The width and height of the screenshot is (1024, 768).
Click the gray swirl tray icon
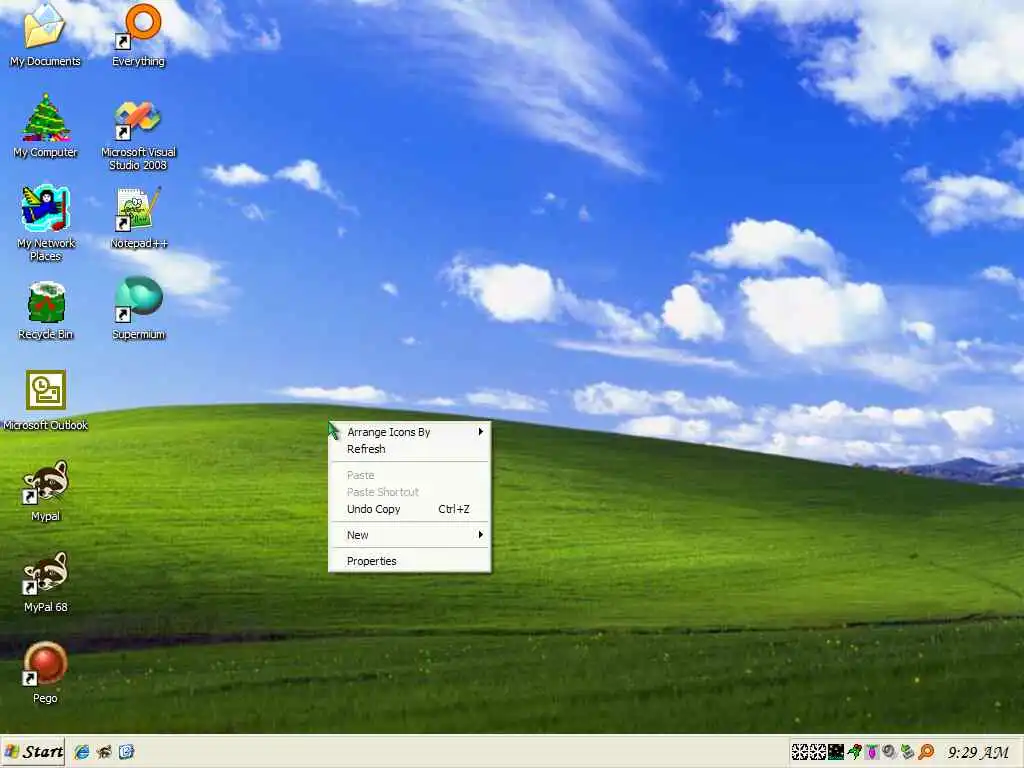coord(889,752)
